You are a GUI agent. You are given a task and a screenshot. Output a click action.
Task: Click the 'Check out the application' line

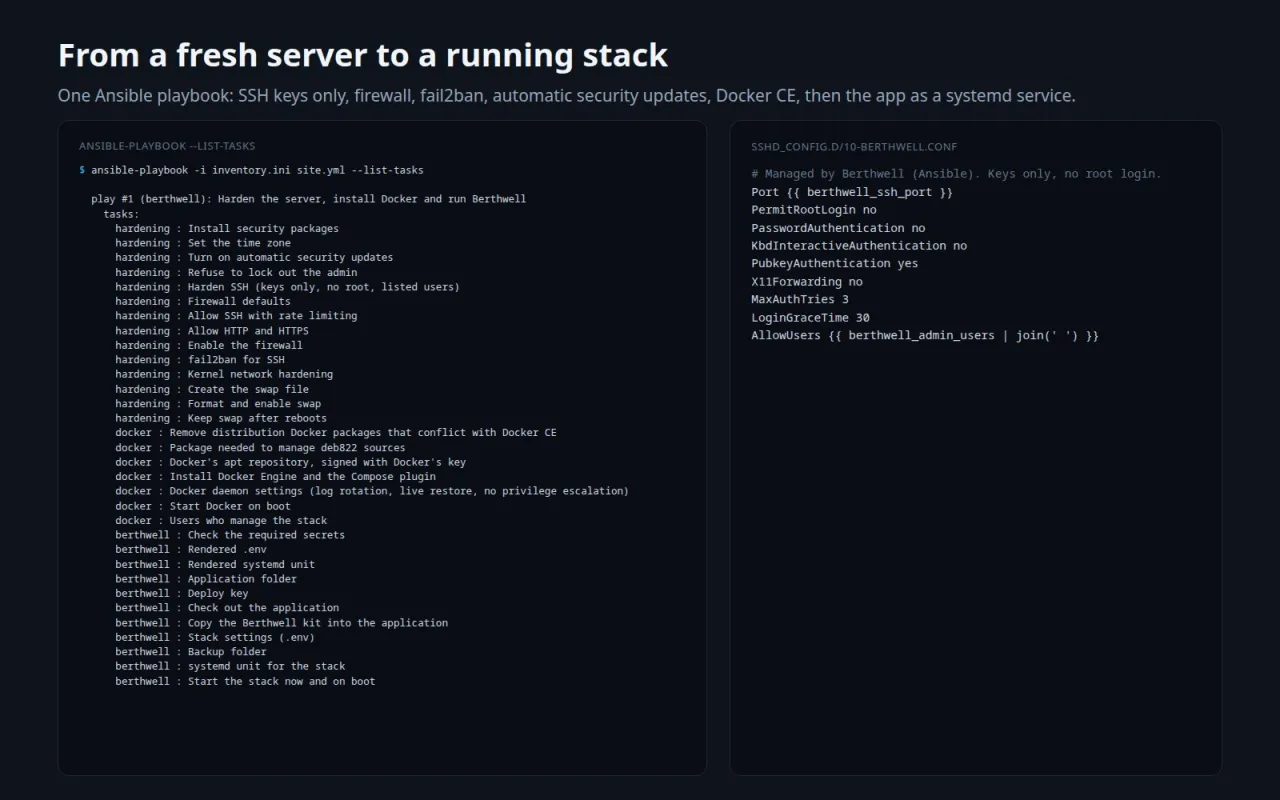(x=227, y=608)
